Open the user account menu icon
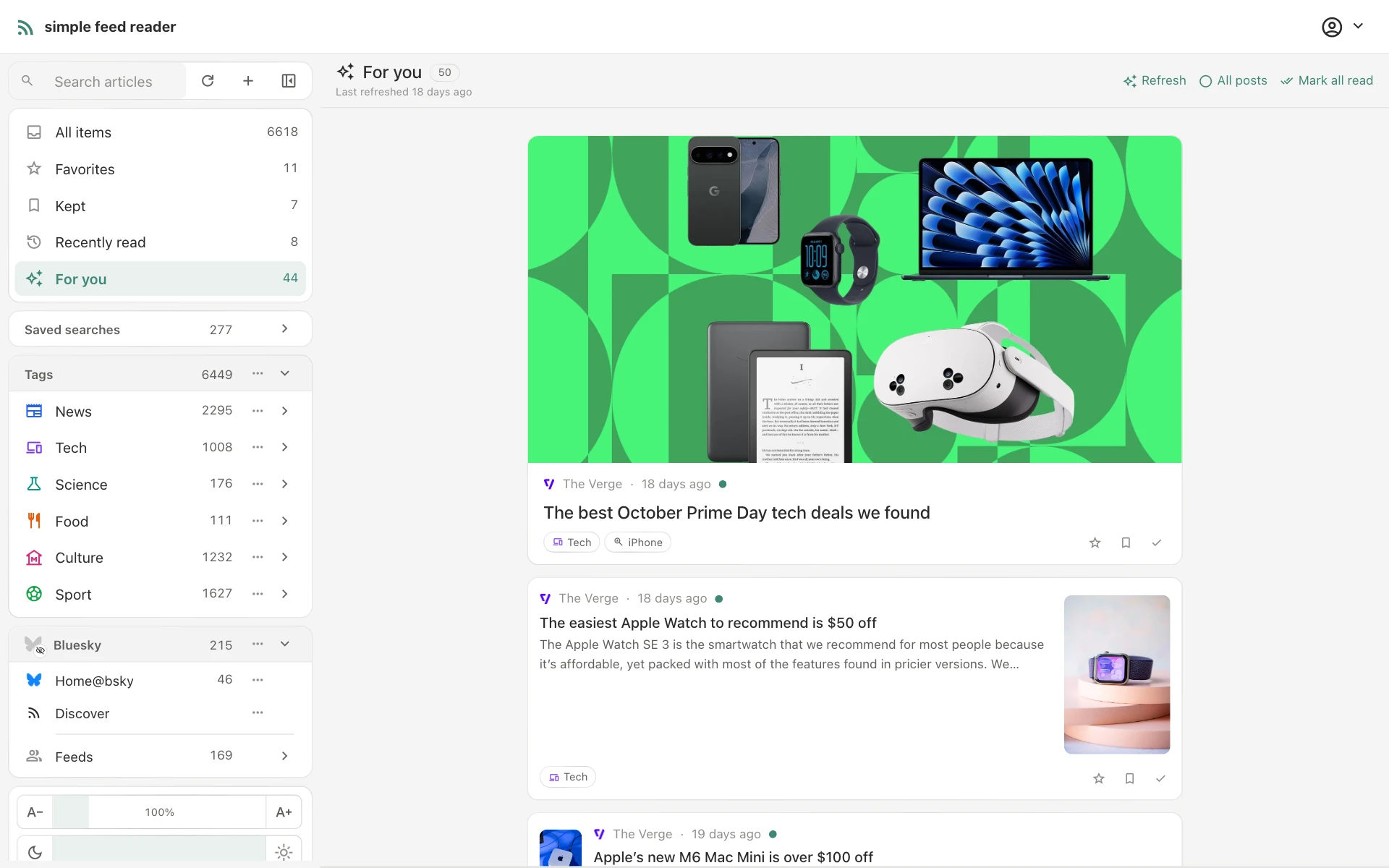The height and width of the screenshot is (868, 1389). click(x=1332, y=27)
